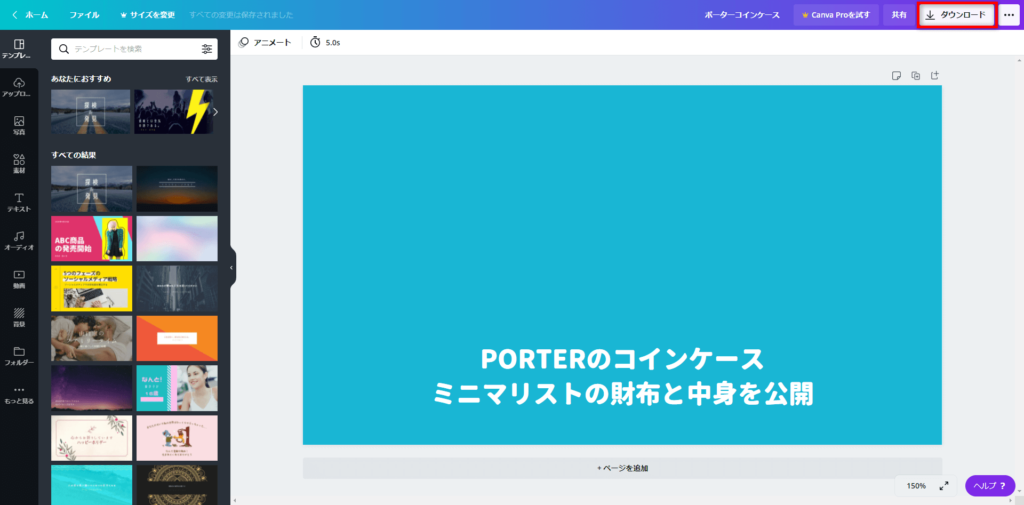The image size is (1024, 505).
Task: Click the add notes icon above the page
Action: coord(897,75)
